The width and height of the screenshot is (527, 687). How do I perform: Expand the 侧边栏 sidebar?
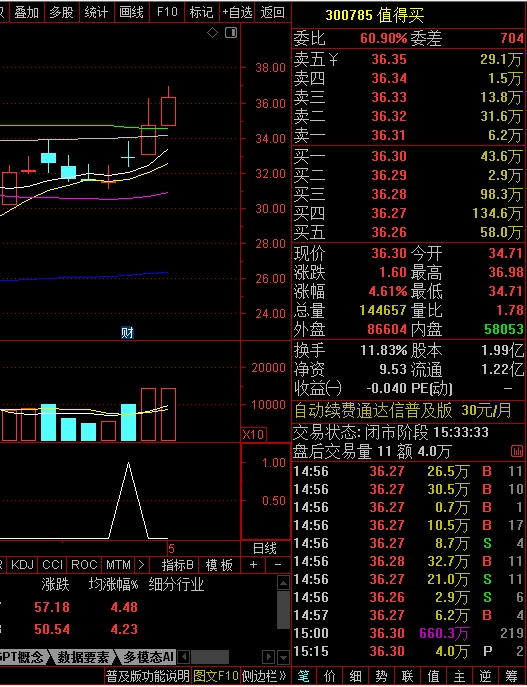click(264, 676)
